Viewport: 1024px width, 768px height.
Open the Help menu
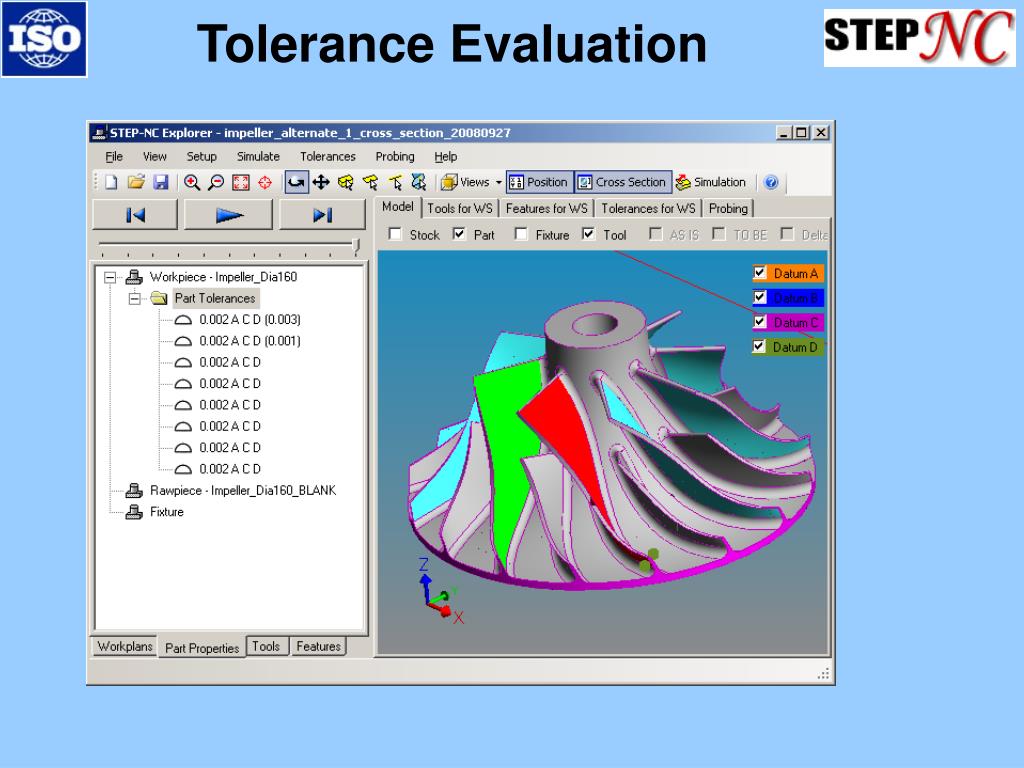click(445, 157)
